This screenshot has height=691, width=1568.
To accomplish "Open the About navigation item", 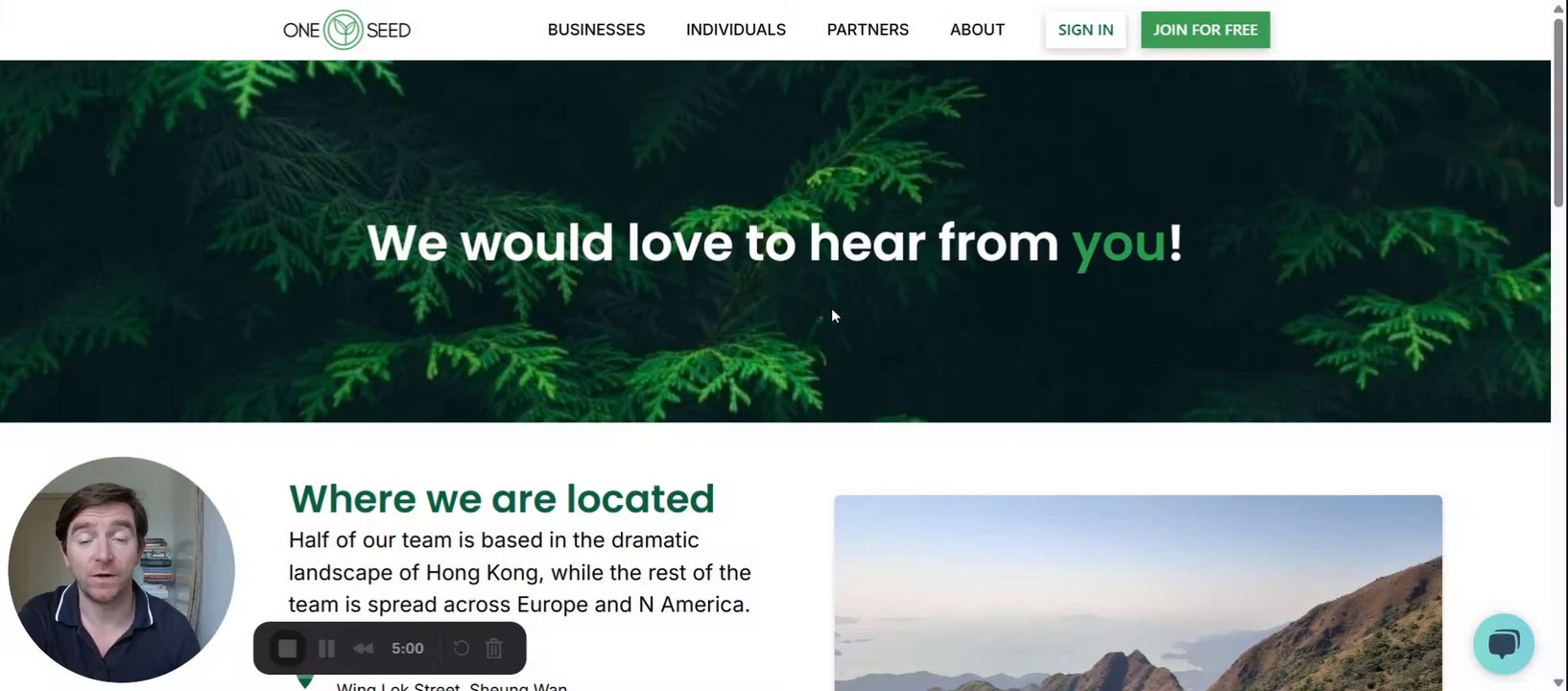I will tap(977, 30).
